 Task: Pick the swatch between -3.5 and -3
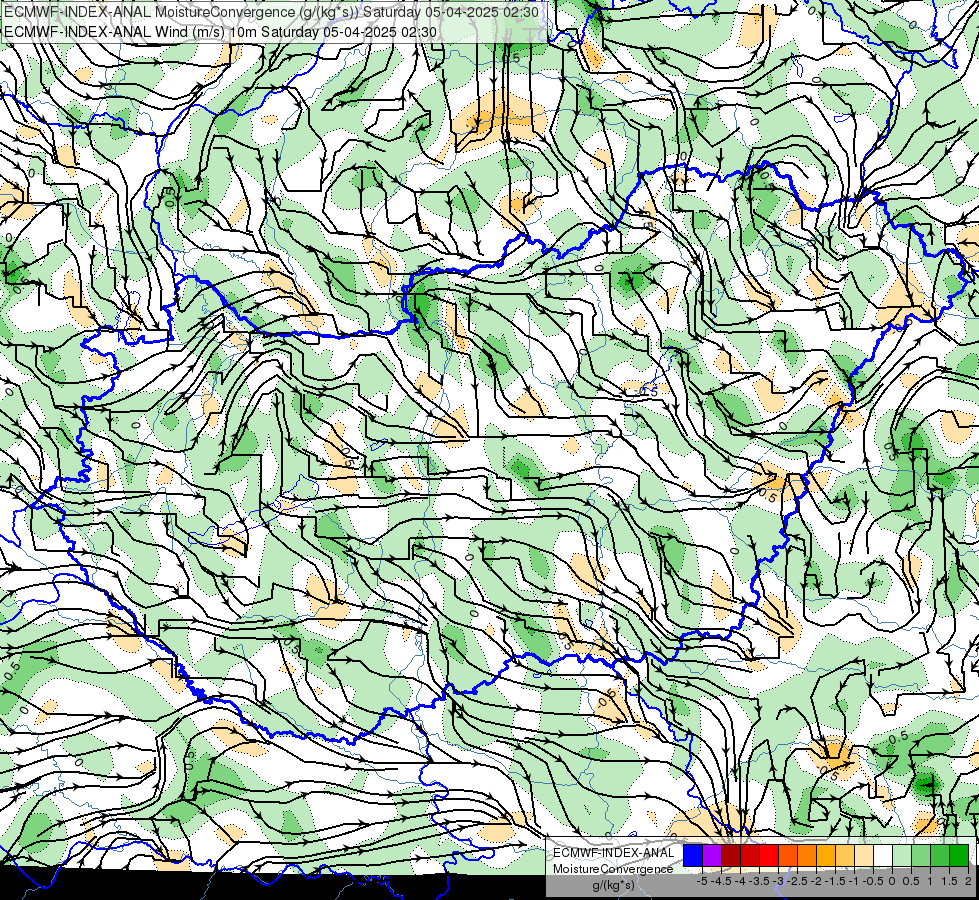tap(769, 855)
